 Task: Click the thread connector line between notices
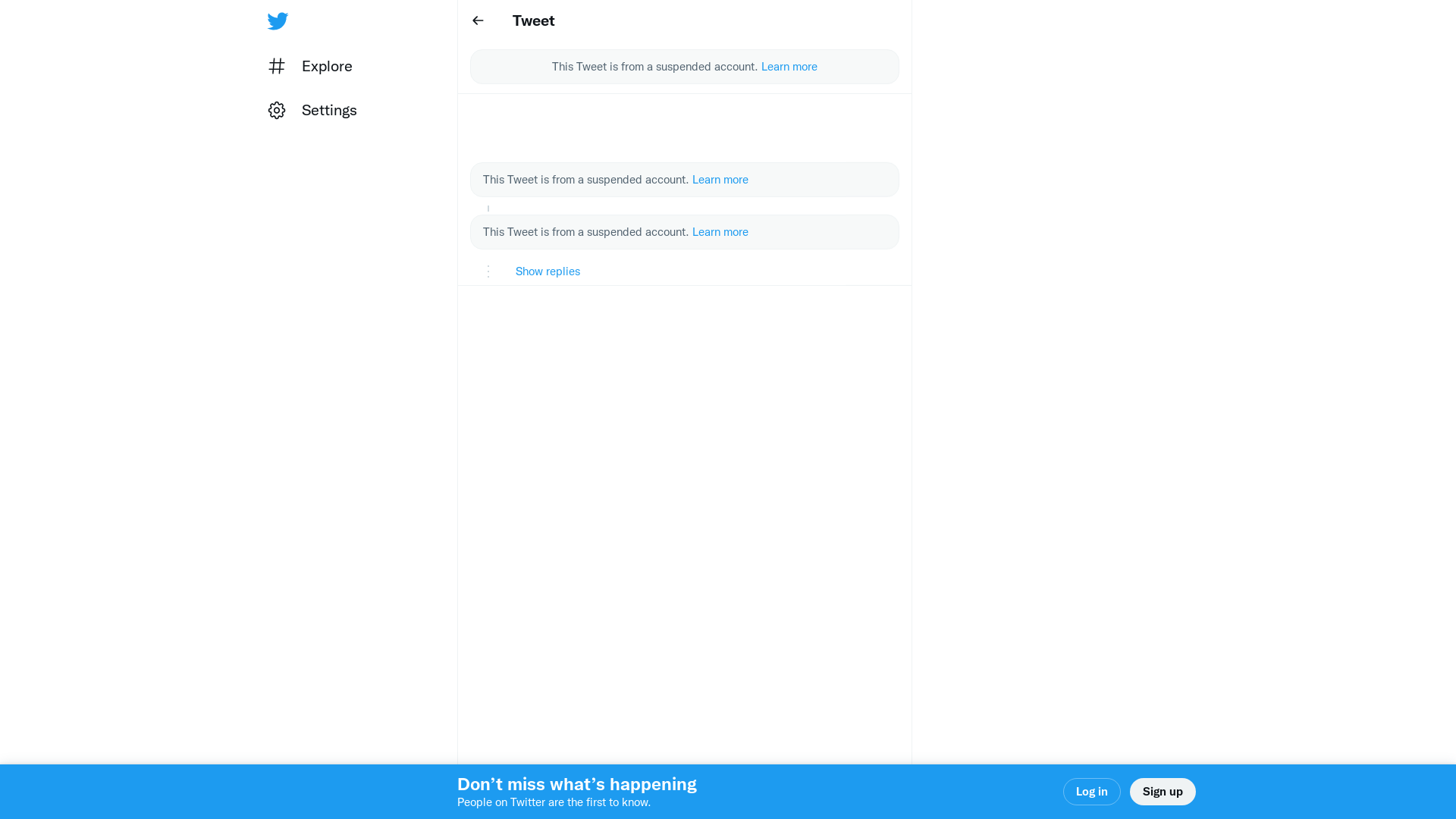(x=488, y=208)
